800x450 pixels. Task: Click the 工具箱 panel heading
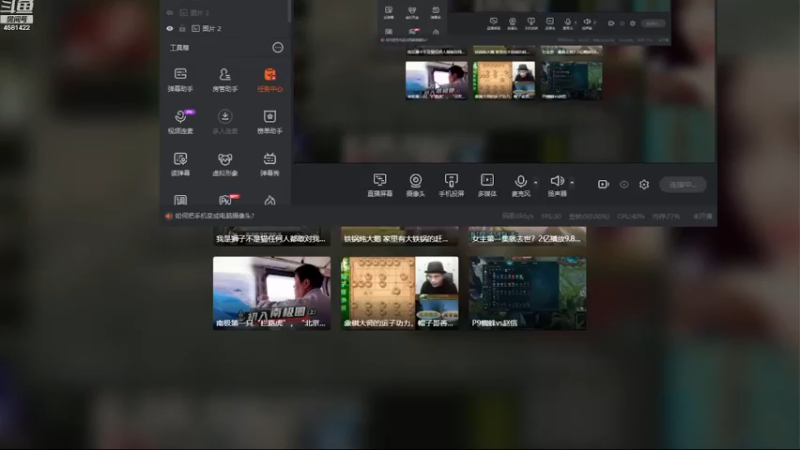pyautogui.click(x=179, y=47)
